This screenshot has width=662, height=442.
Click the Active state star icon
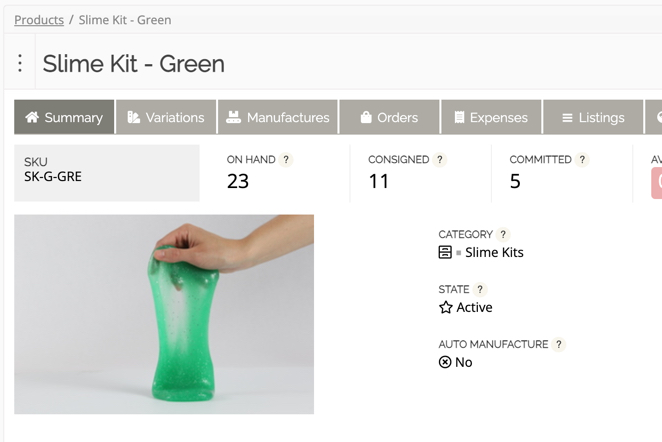click(446, 308)
